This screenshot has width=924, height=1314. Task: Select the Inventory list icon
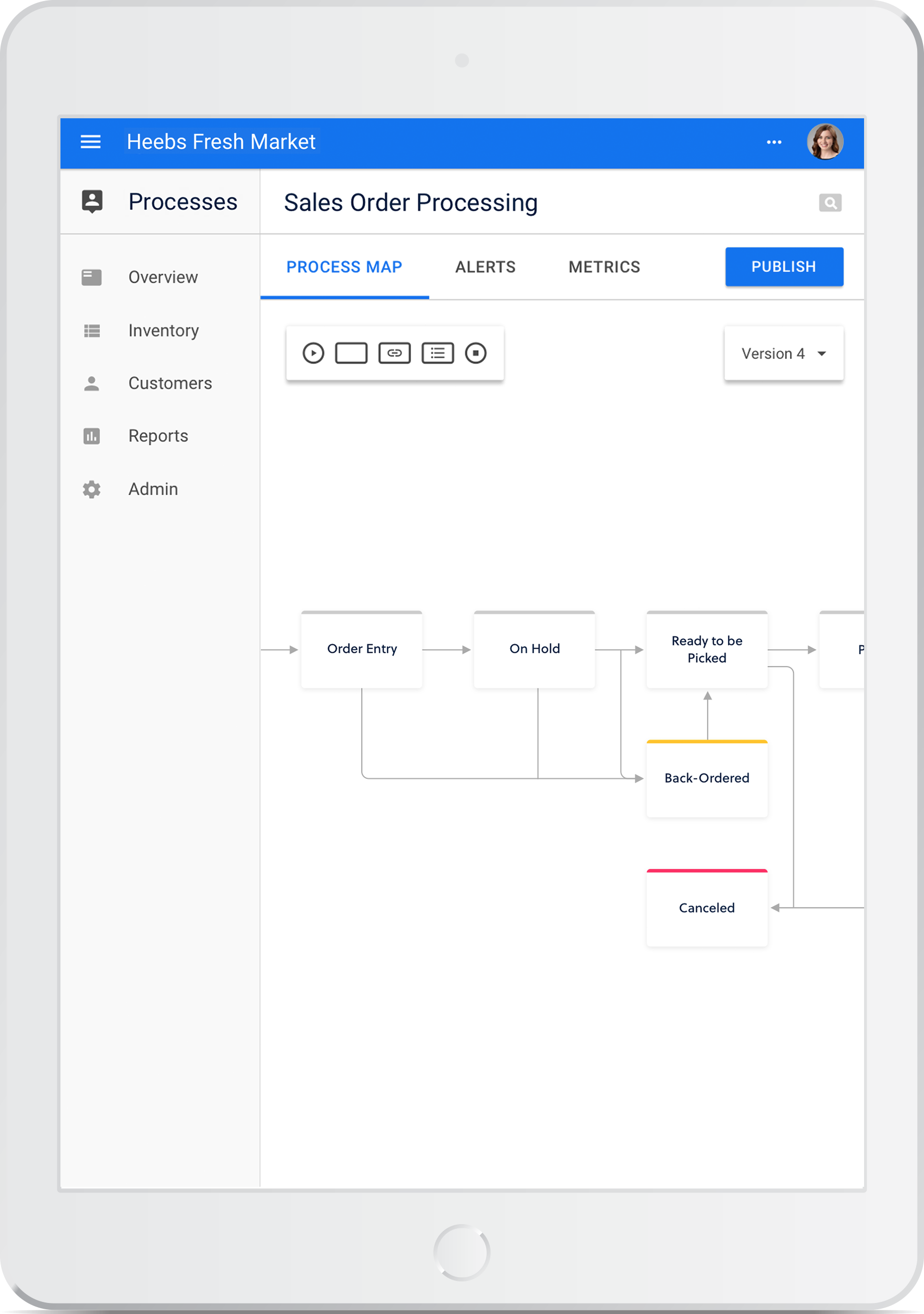point(91,331)
